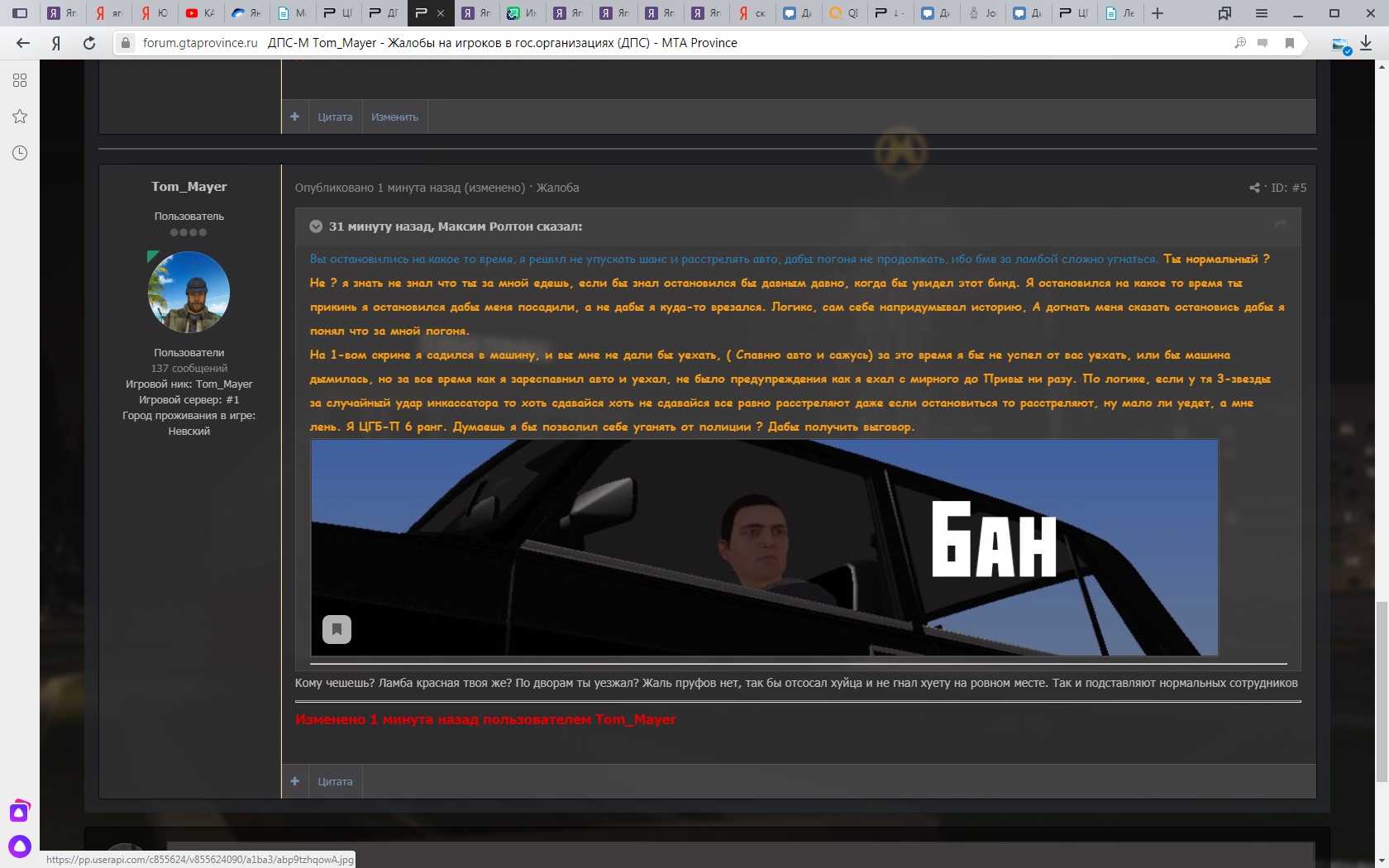Toggle multi-quote plus for Tom_Mayer post
Screen dimensions: 1389x868
295,781
